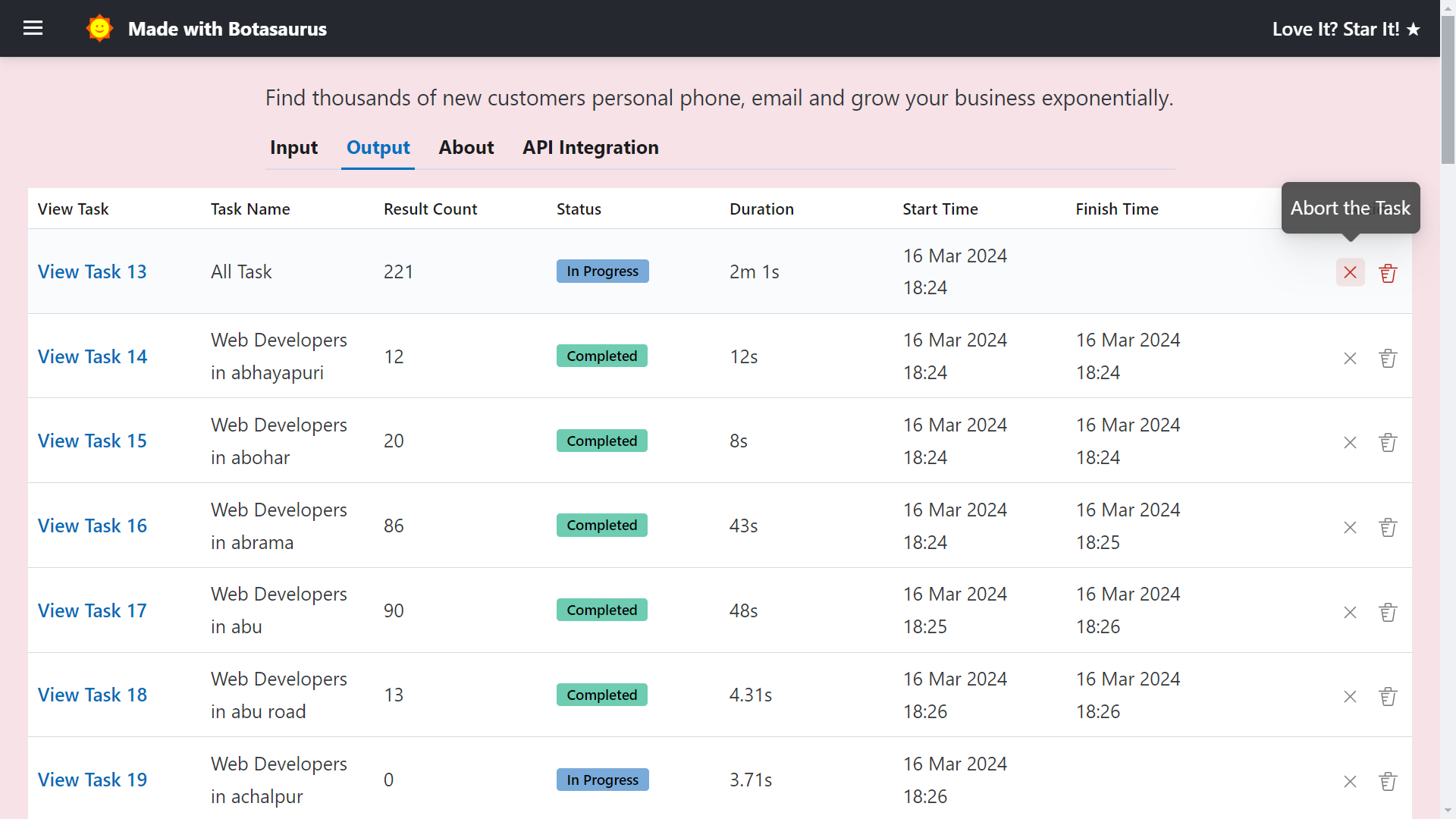The width and height of the screenshot is (1456, 819).
Task: Open View Task 16 link
Action: coord(92,526)
